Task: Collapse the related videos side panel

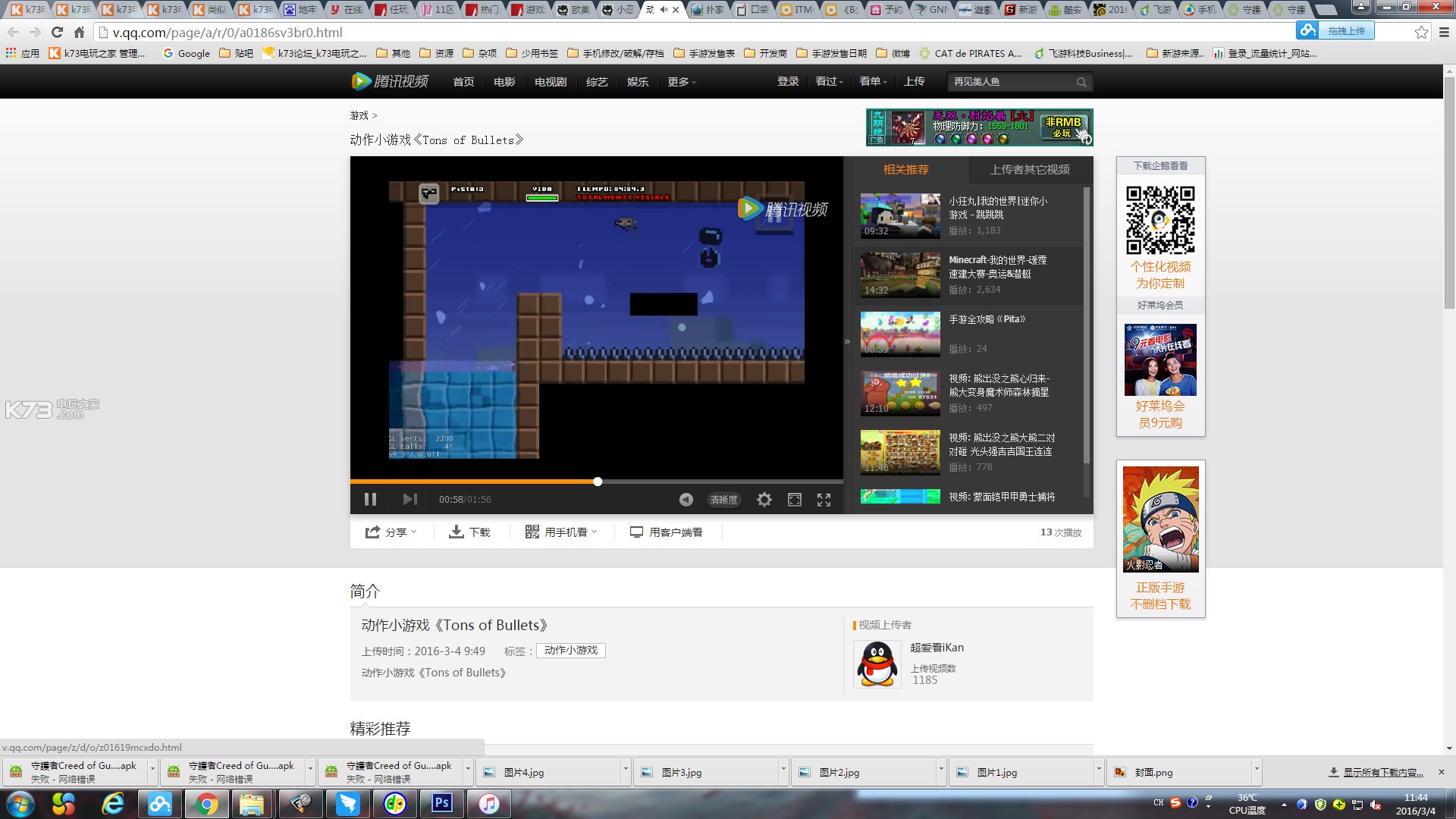Action: pyautogui.click(x=847, y=342)
